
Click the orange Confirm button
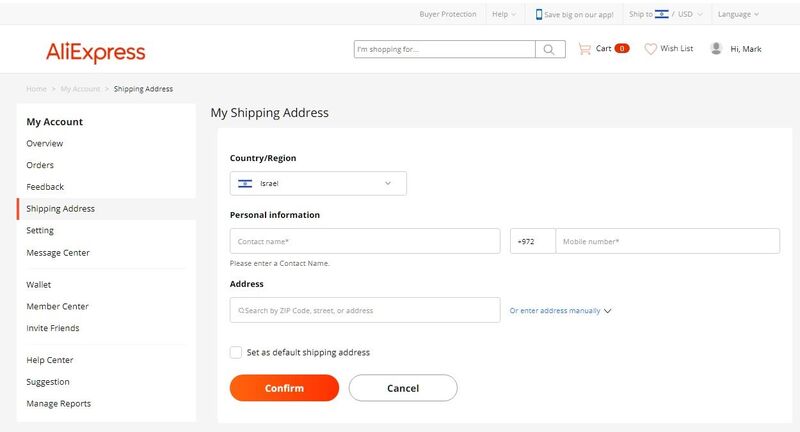284,388
